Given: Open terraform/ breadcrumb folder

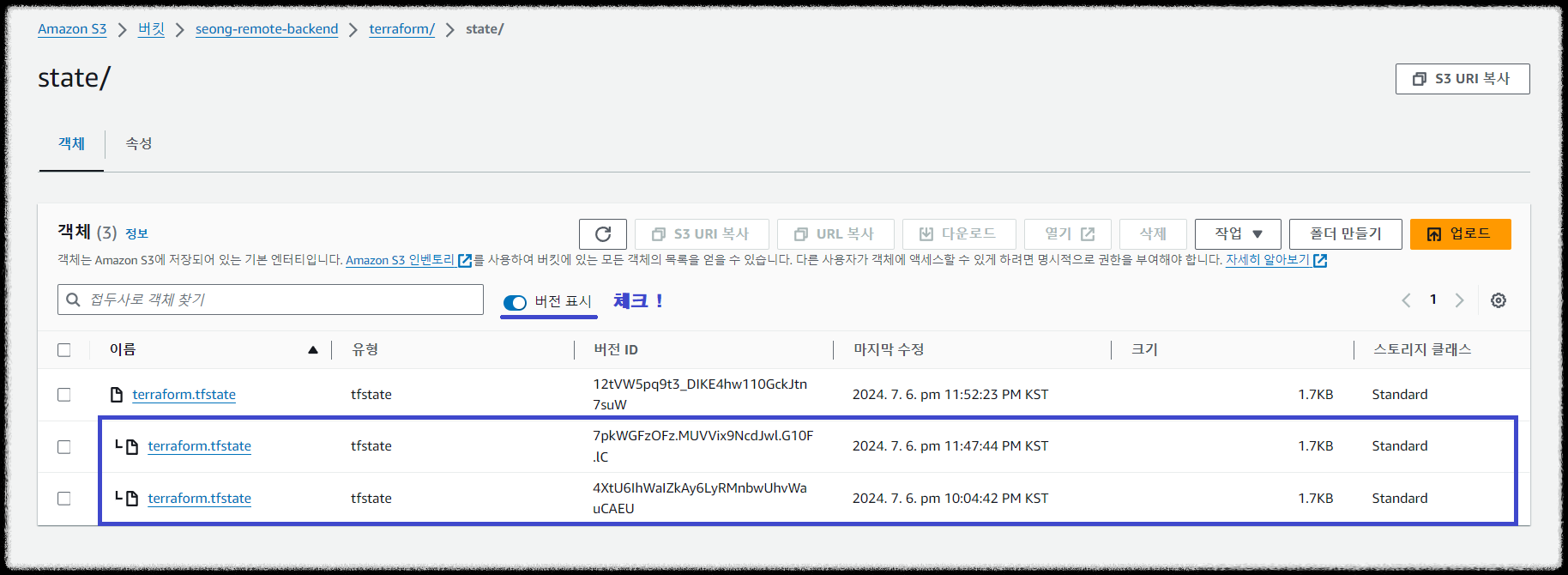Looking at the screenshot, I should tap(402, 29).
